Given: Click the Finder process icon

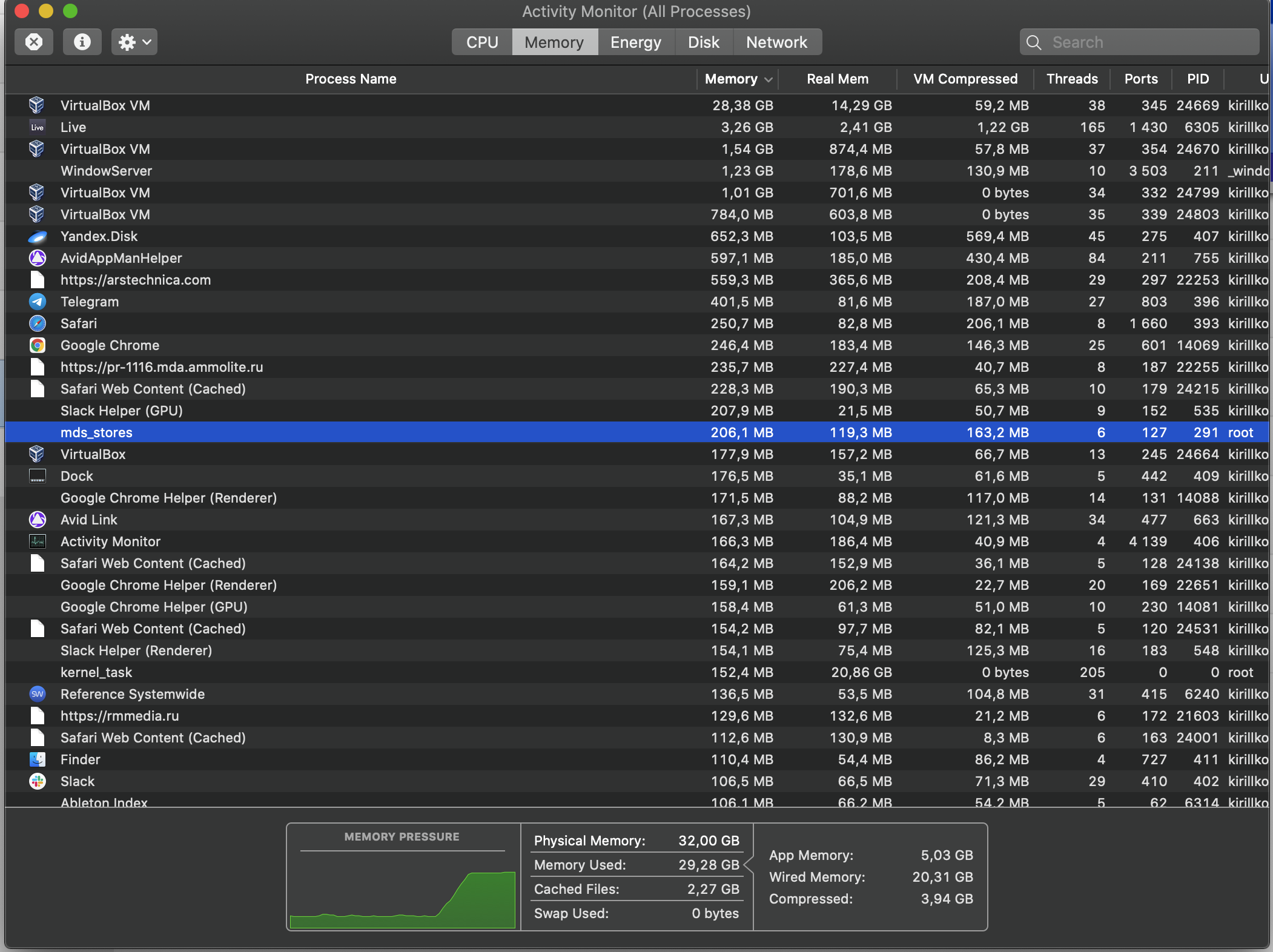Looking at the screenshot, I should [x=37, y=759].
